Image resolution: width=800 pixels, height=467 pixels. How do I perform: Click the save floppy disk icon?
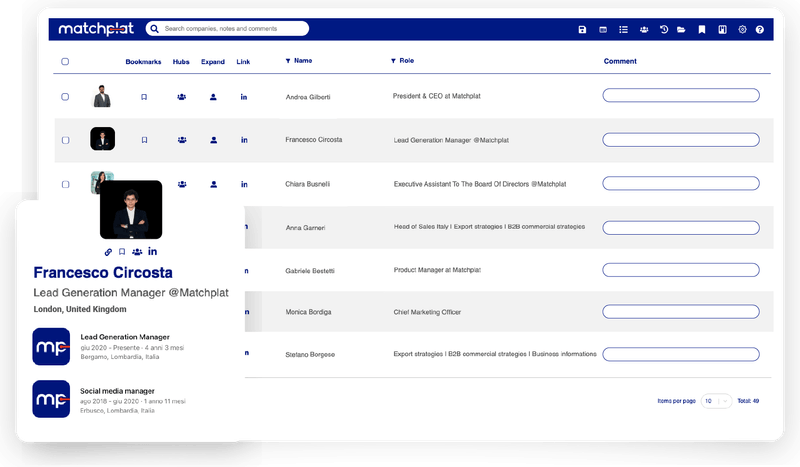(582, 30)
